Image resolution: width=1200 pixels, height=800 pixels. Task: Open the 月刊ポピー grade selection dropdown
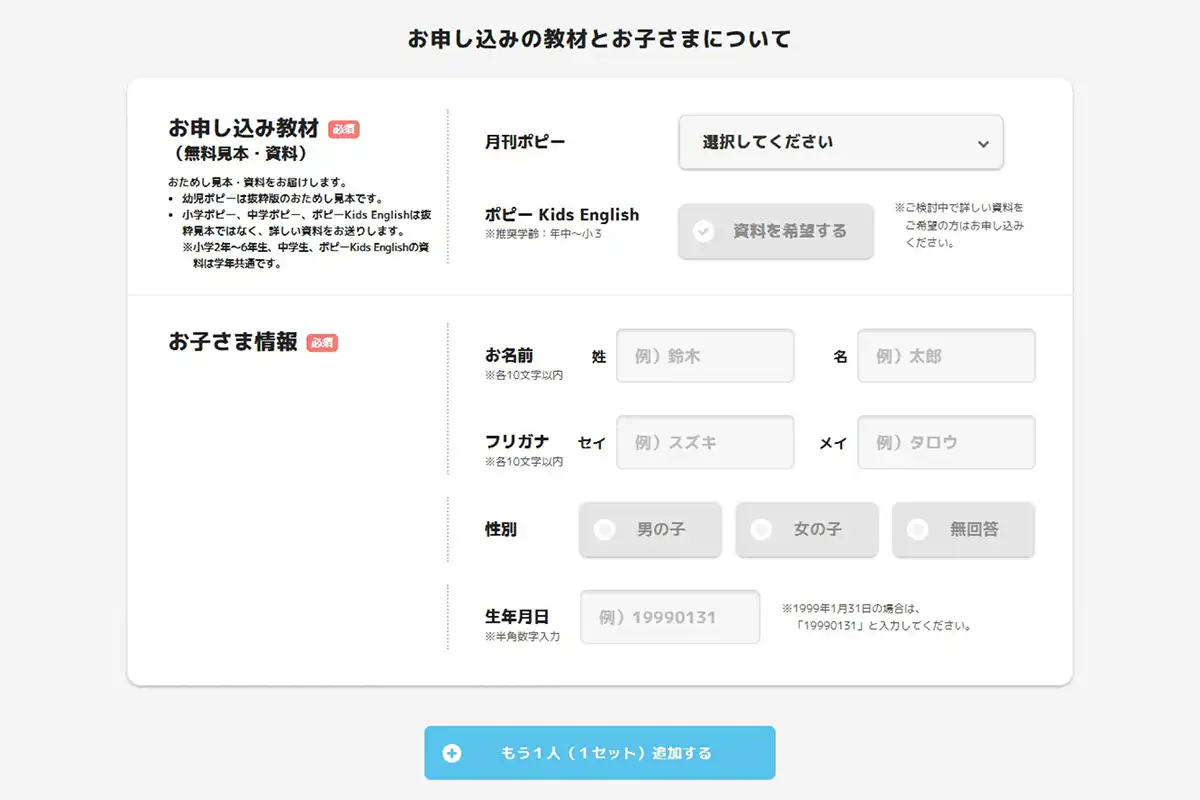click(840, 142)
